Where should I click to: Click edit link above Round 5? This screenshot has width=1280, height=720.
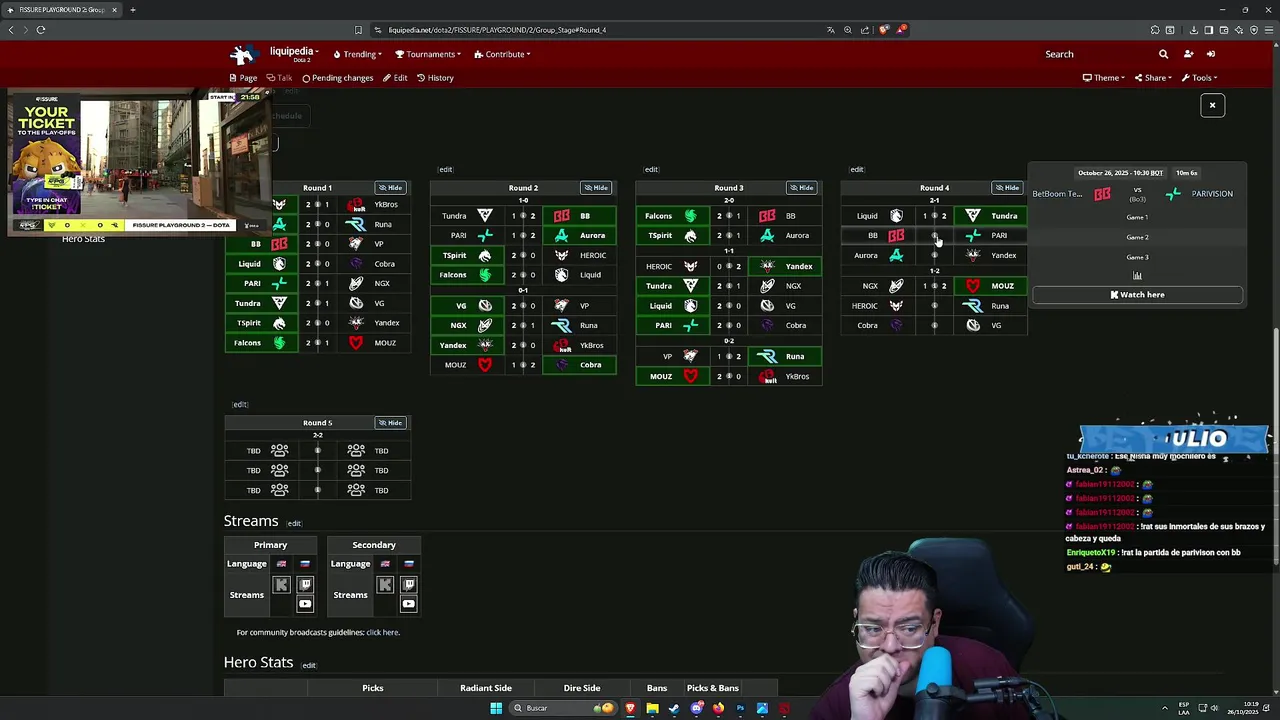pos(240,405)
